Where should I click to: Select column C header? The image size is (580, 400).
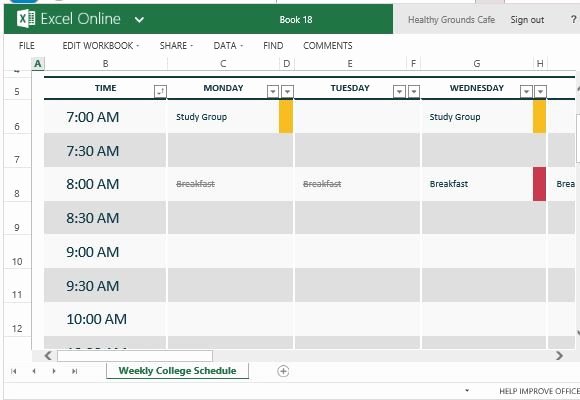coord(223,64)
